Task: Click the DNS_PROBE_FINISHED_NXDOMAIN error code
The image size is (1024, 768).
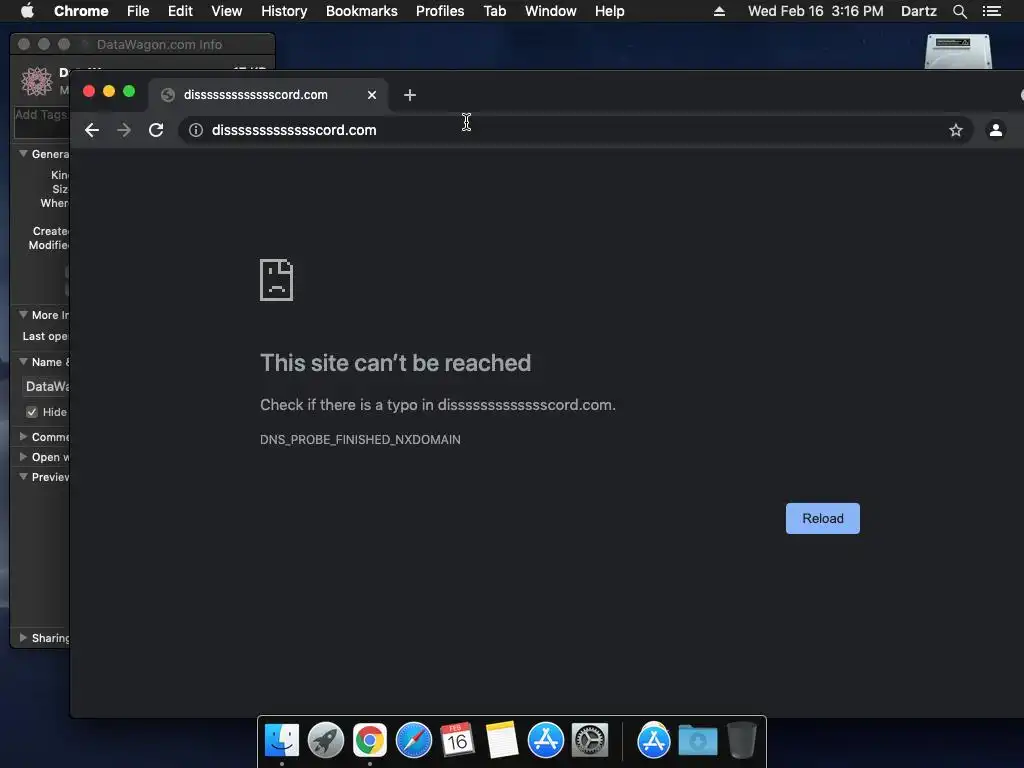Action: click(x=360, y=440)
